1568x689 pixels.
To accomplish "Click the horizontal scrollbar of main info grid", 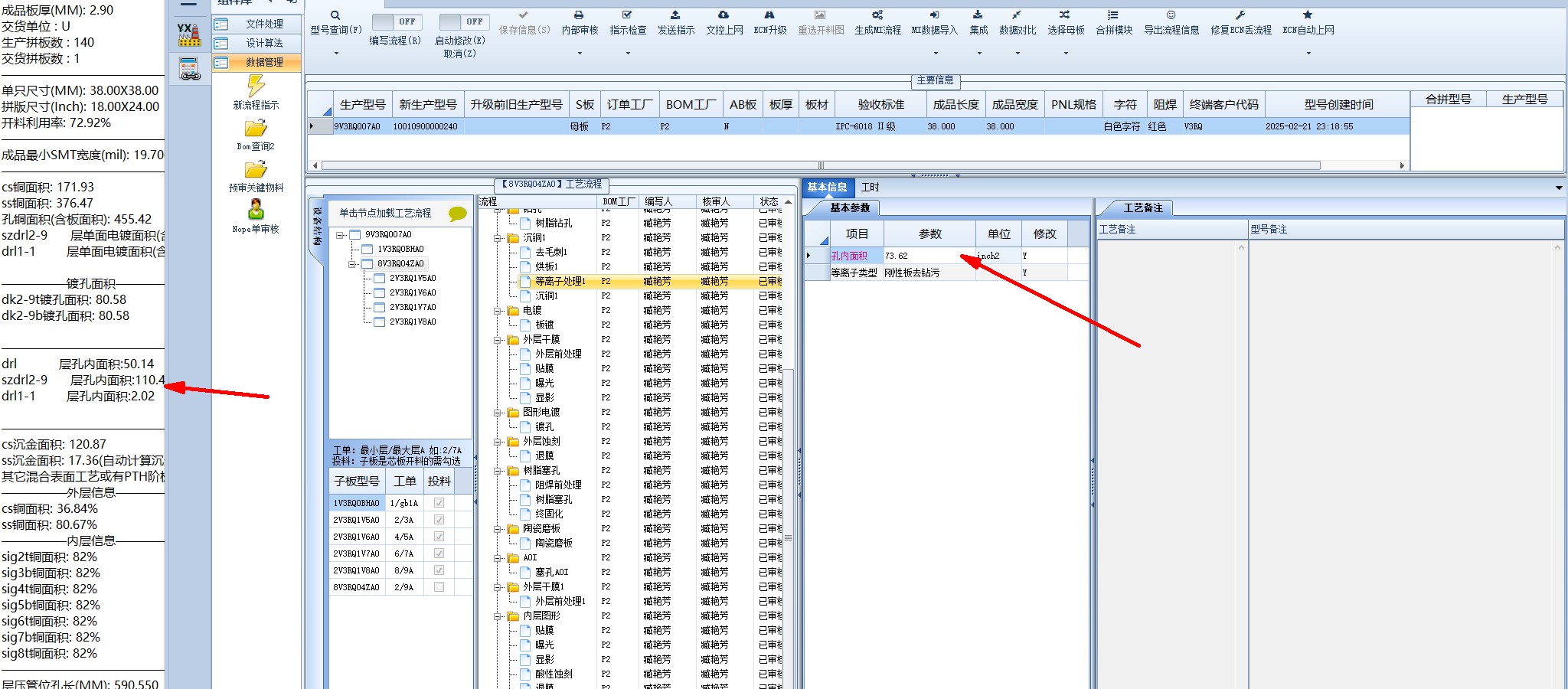I will tap(821, 165).
